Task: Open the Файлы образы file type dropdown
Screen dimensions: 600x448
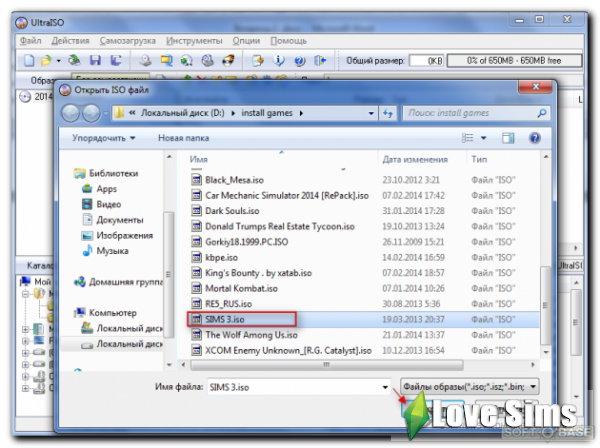Action: (x=470, y=387)
